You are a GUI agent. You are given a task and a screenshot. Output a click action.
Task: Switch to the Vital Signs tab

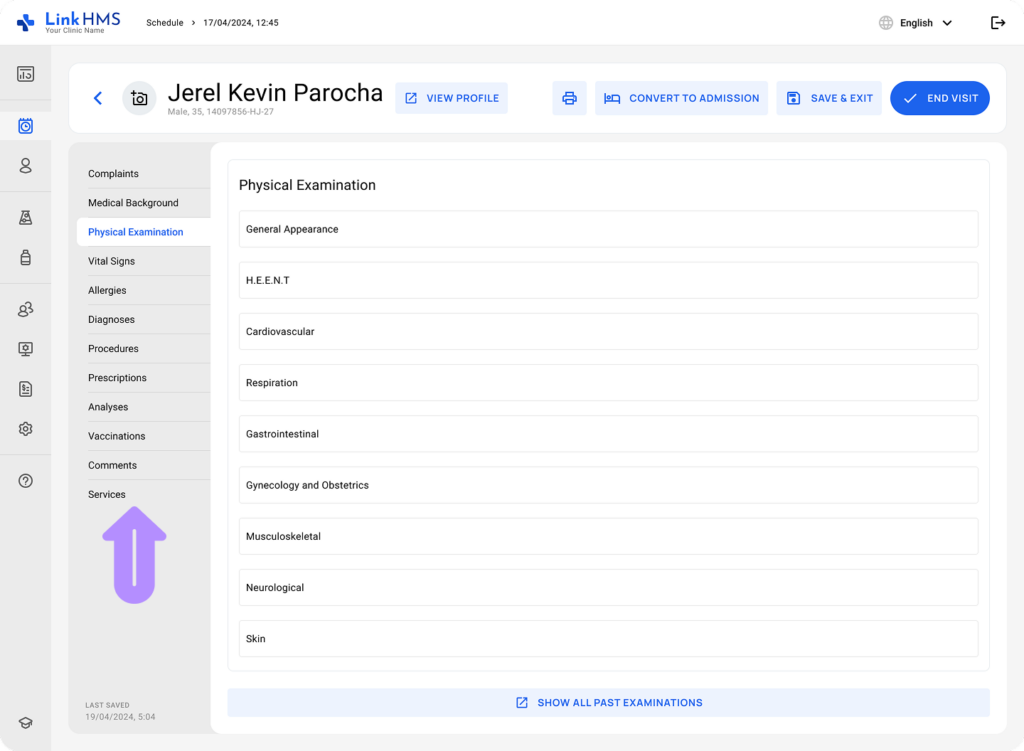(111, 261)
